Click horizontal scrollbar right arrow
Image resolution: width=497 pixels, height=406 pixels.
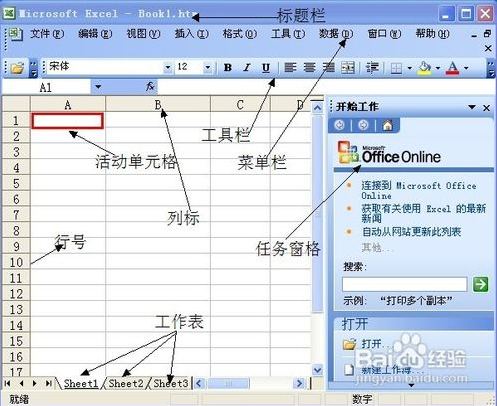299,383
